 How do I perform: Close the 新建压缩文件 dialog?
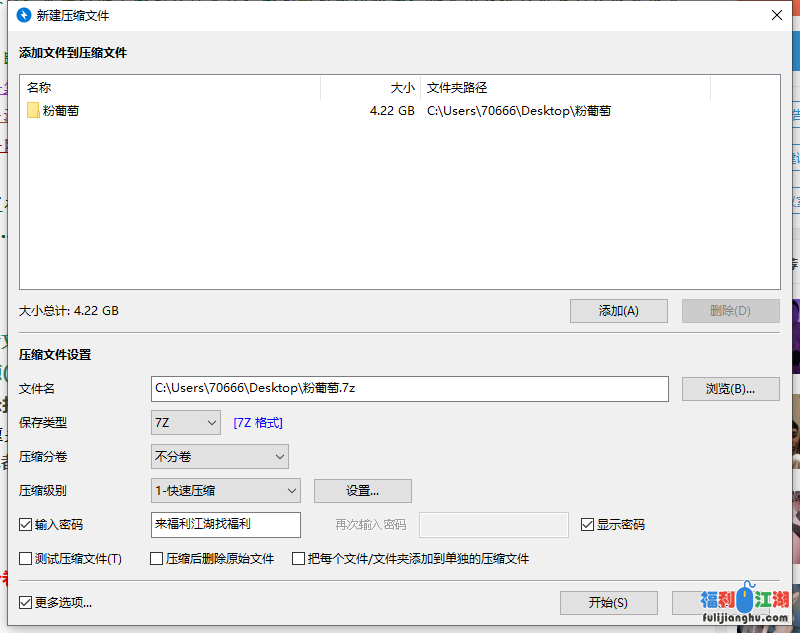click(776, 15)
